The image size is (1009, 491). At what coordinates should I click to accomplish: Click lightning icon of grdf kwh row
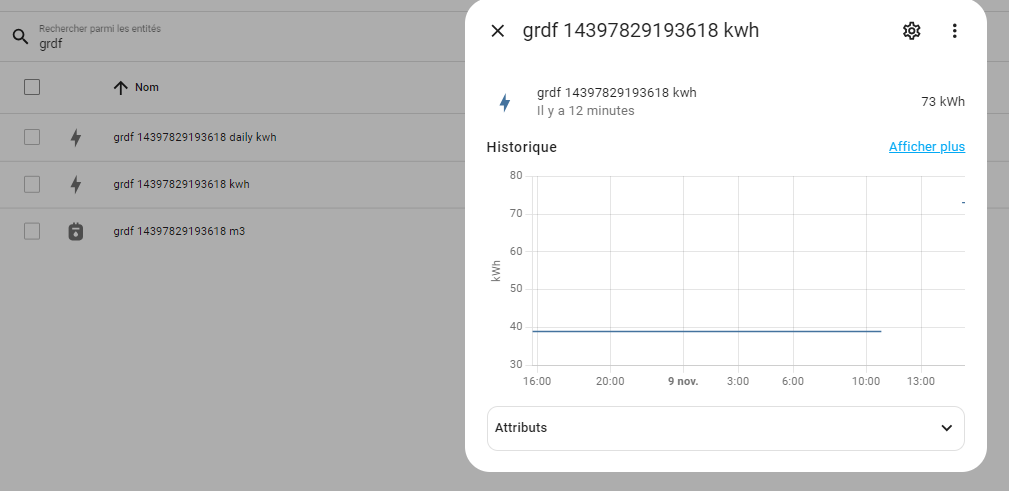[76, 184]
